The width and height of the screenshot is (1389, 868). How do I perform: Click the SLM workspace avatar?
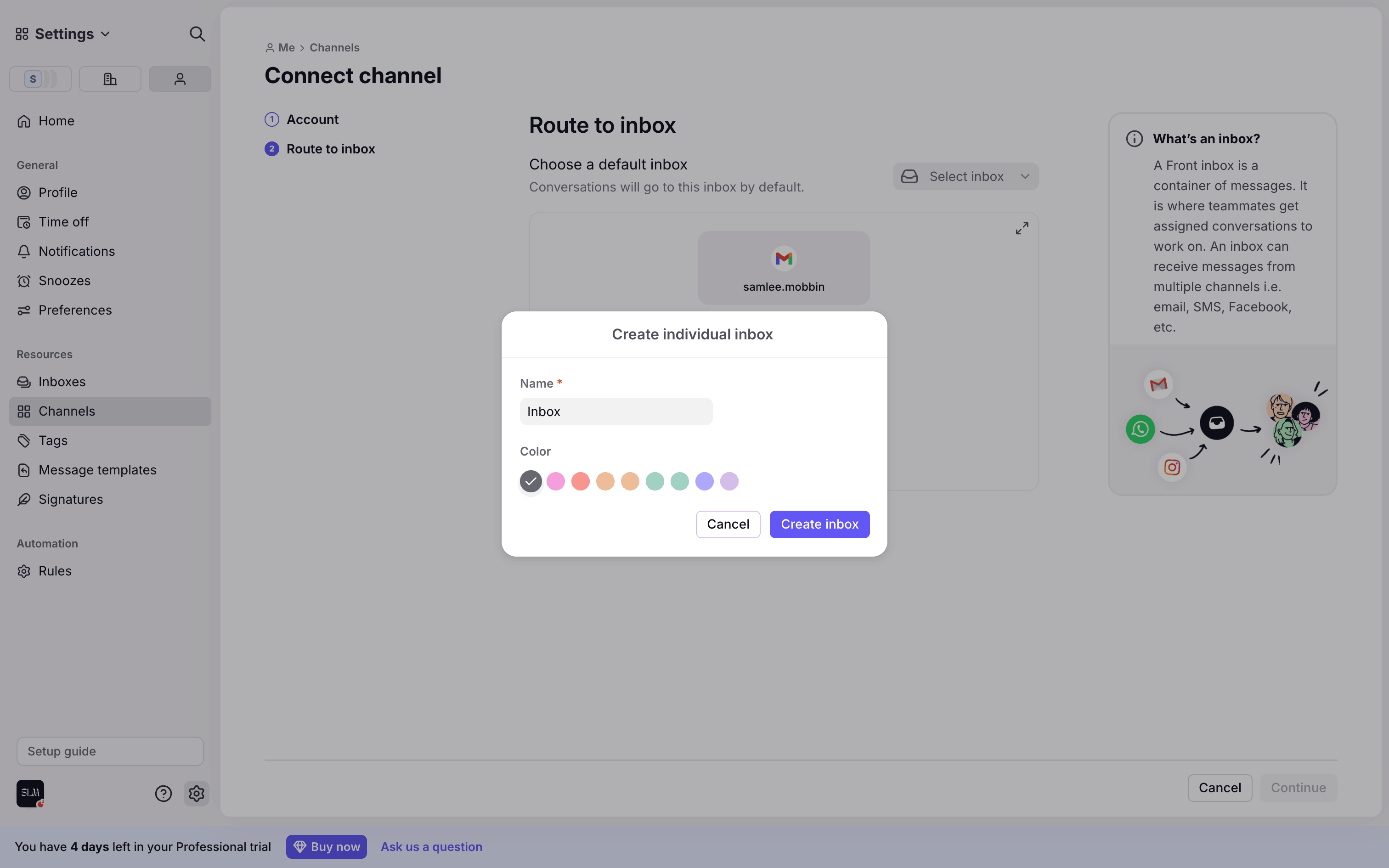point(30,794)
